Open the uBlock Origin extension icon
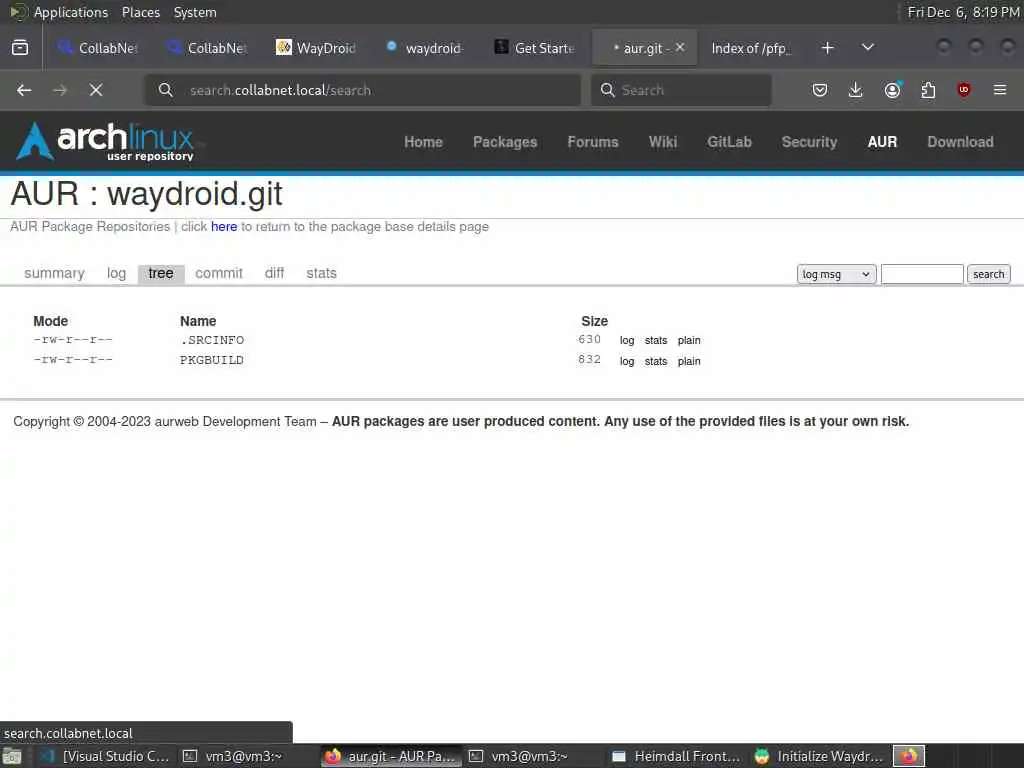This screenshot has height=768, width=1024. [964, 90]
